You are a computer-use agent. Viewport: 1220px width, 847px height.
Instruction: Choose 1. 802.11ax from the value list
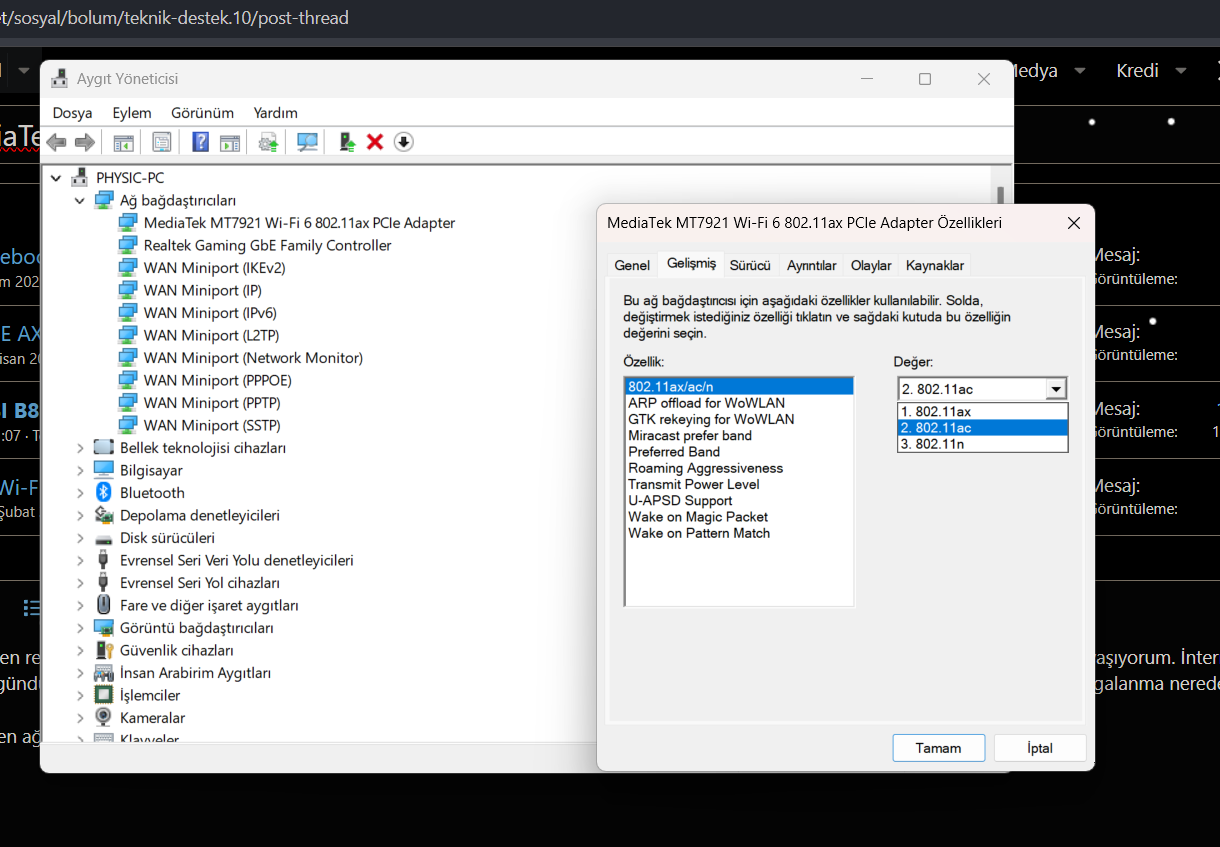(982, 411)
